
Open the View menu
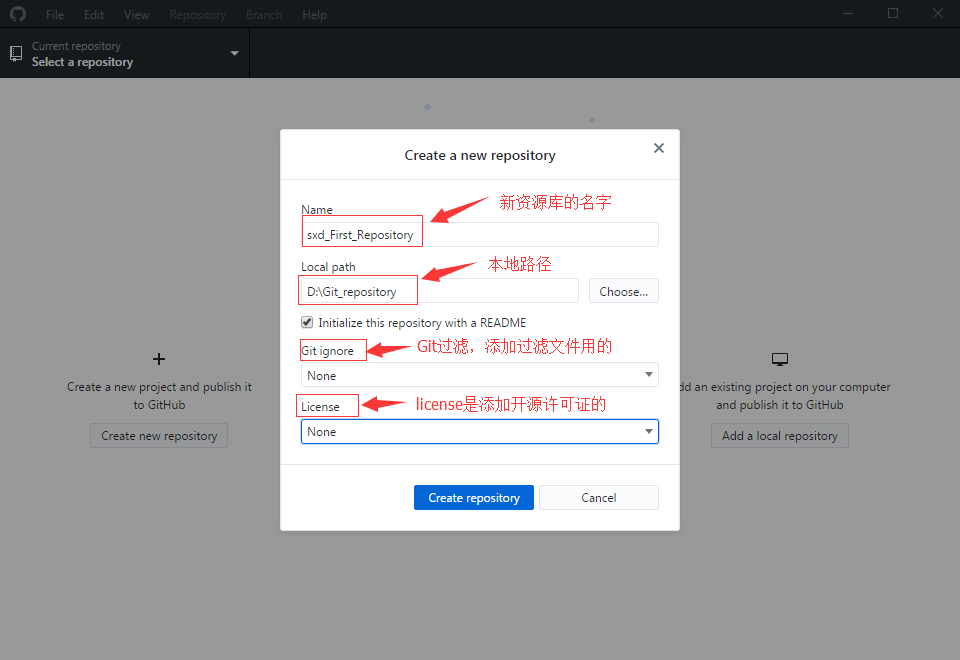click(136, 15)
